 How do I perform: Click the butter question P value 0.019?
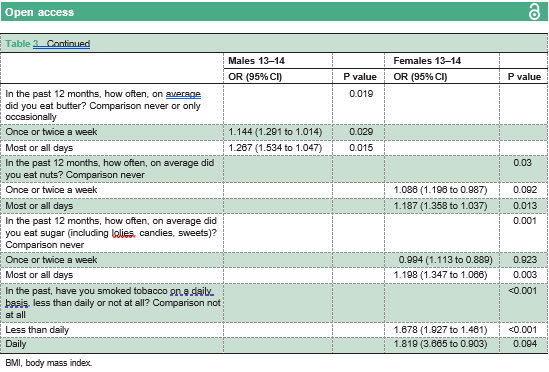(361, 94)
